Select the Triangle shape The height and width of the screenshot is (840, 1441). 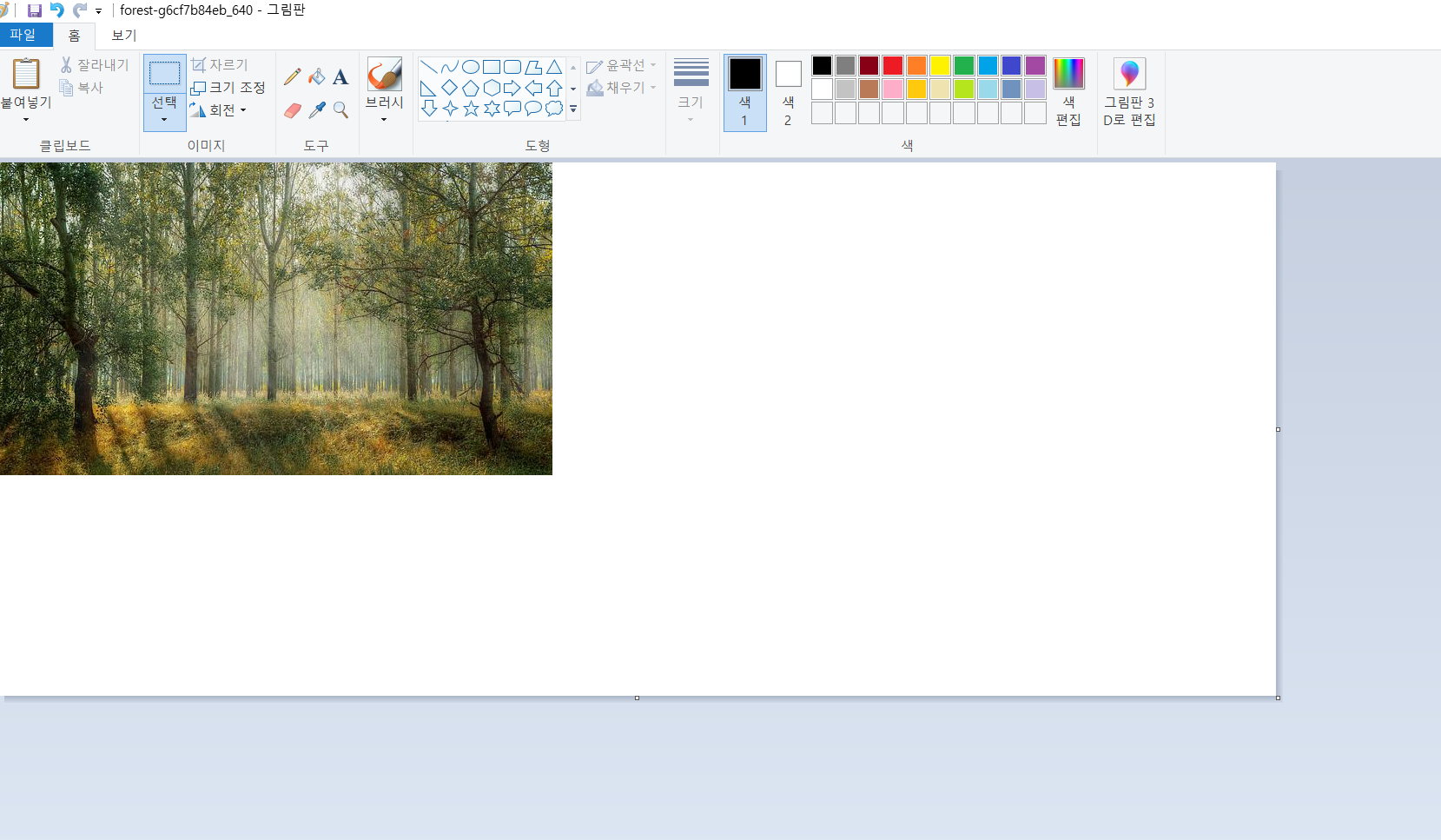pyautogui.click(x=554, y=67)
